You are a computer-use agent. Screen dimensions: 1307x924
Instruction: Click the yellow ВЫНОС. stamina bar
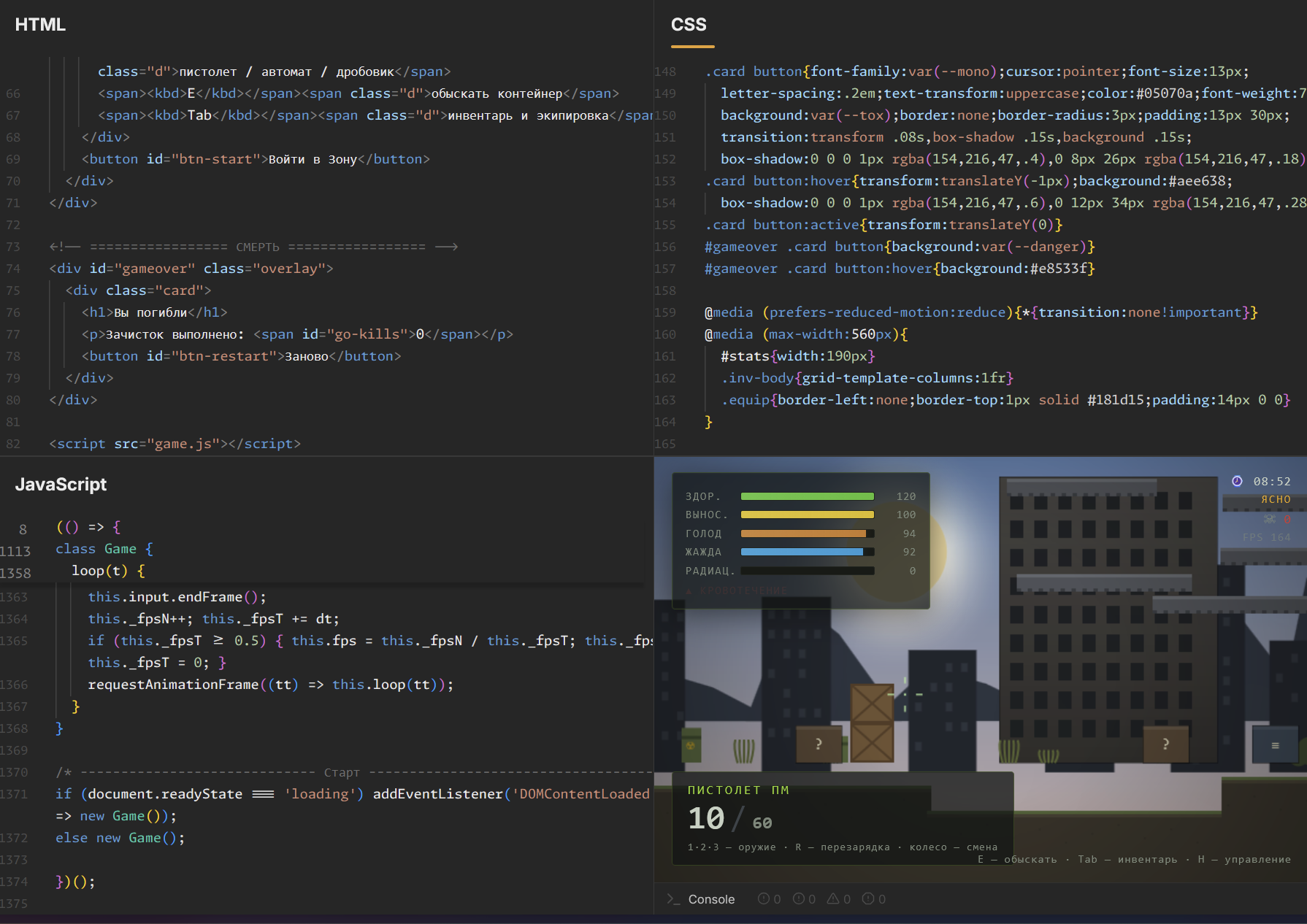808,515
